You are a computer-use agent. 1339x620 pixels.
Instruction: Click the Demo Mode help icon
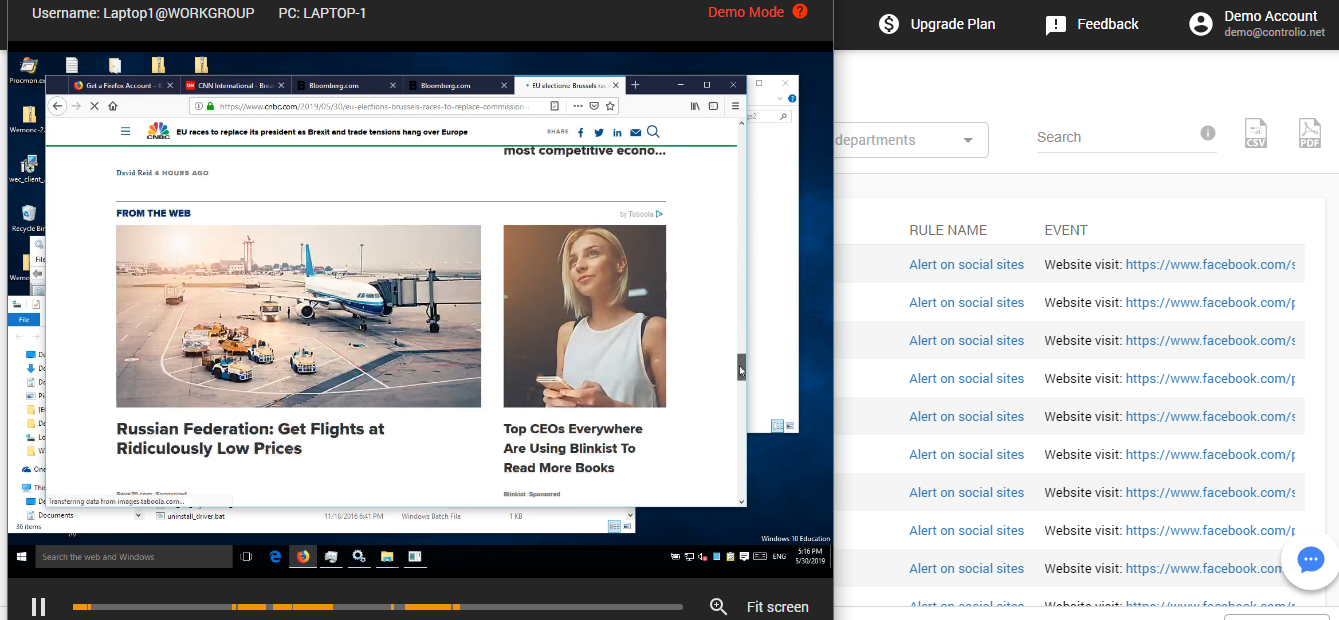[x=799, y=12]
